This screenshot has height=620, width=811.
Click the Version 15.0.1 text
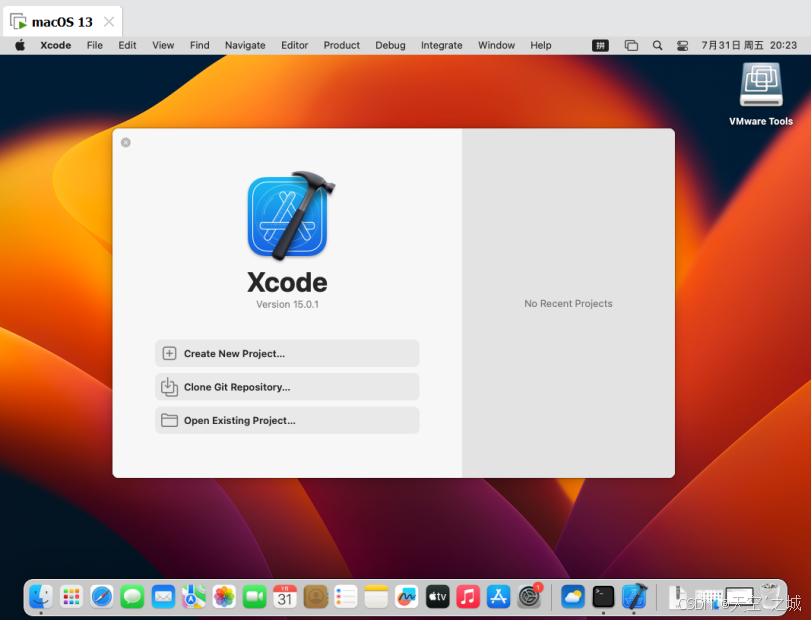coord(287,304)
